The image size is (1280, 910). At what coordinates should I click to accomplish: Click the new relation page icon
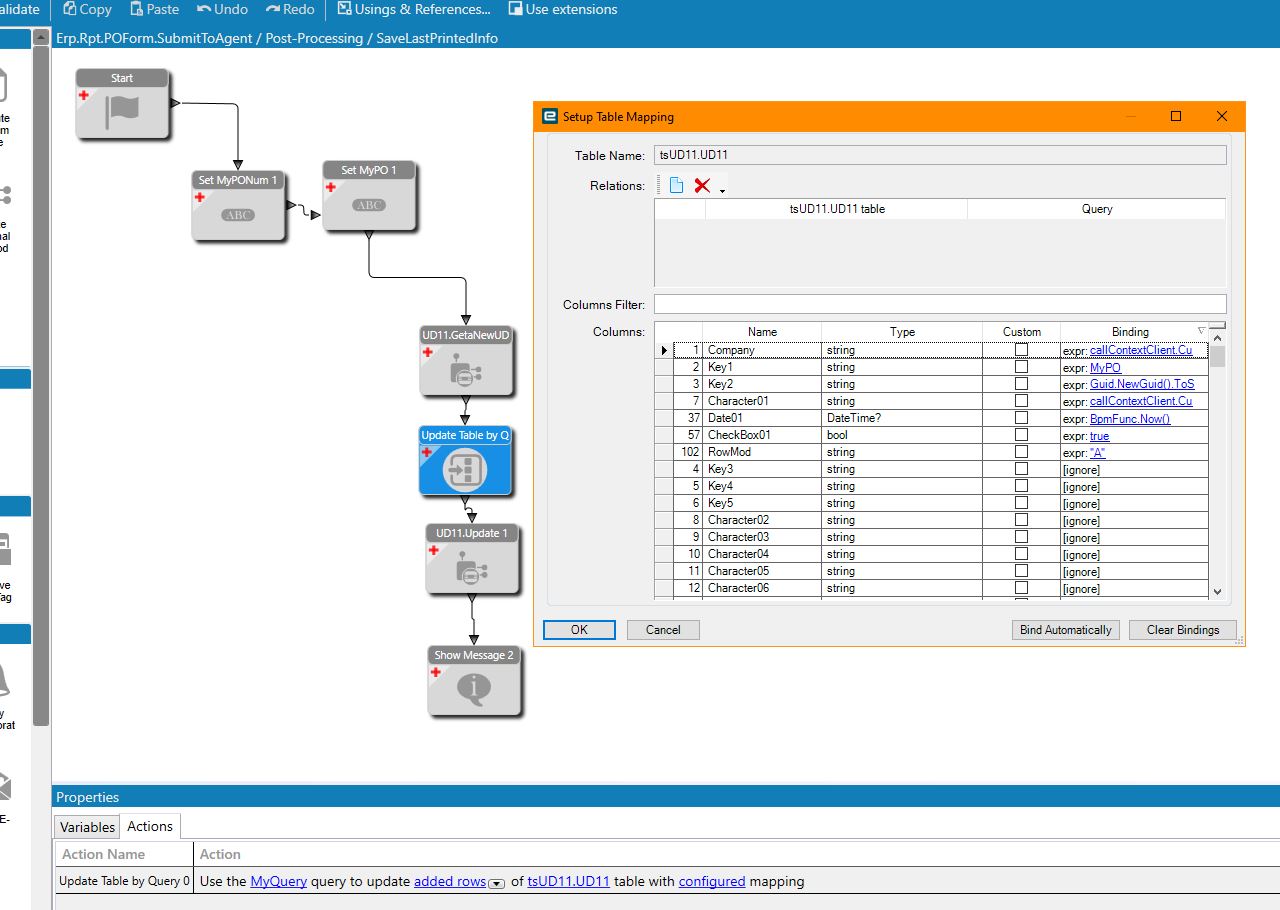pyautogui.click(x=676, y=186)
